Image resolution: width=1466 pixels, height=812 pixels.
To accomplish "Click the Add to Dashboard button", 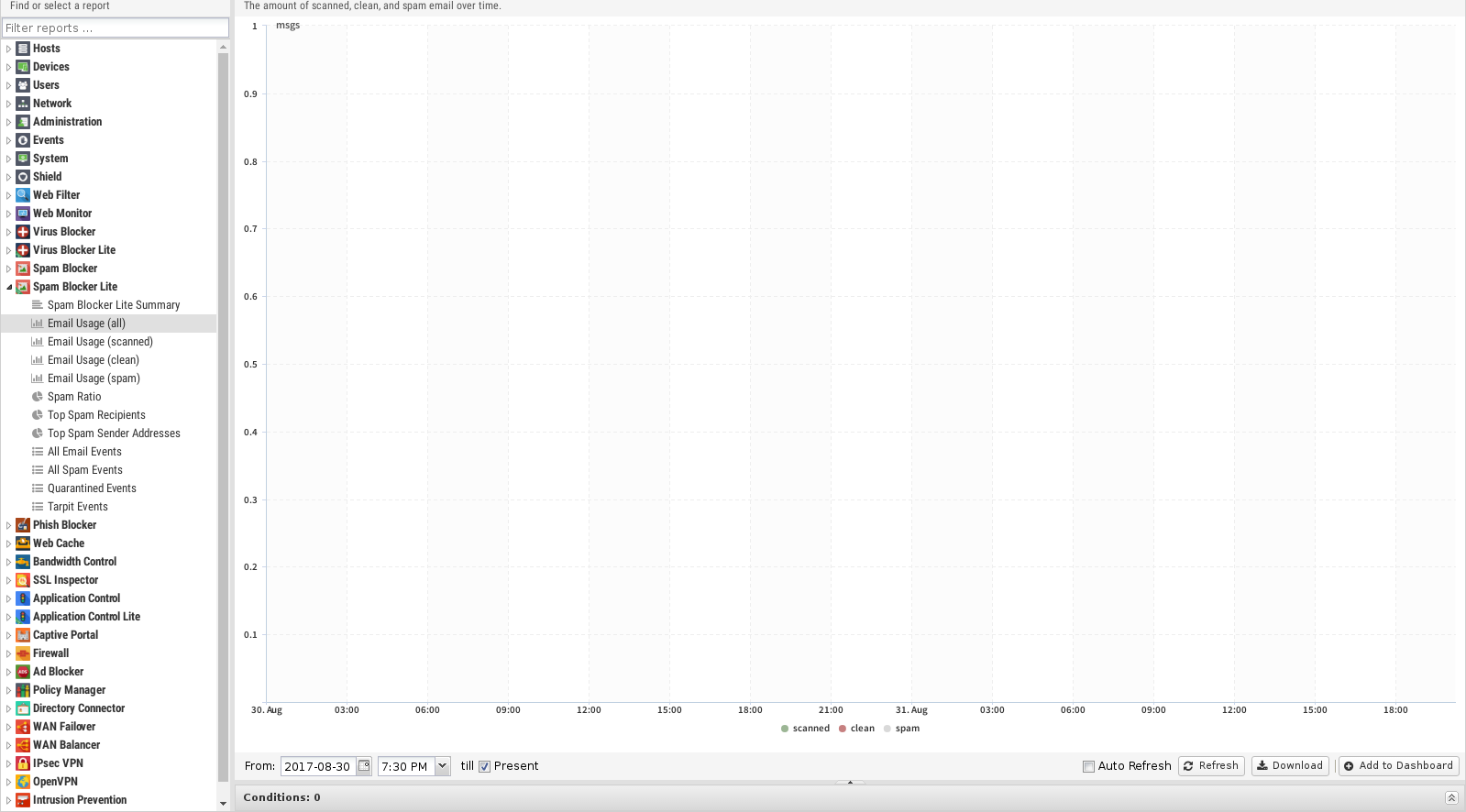I will pos(1398,766).
